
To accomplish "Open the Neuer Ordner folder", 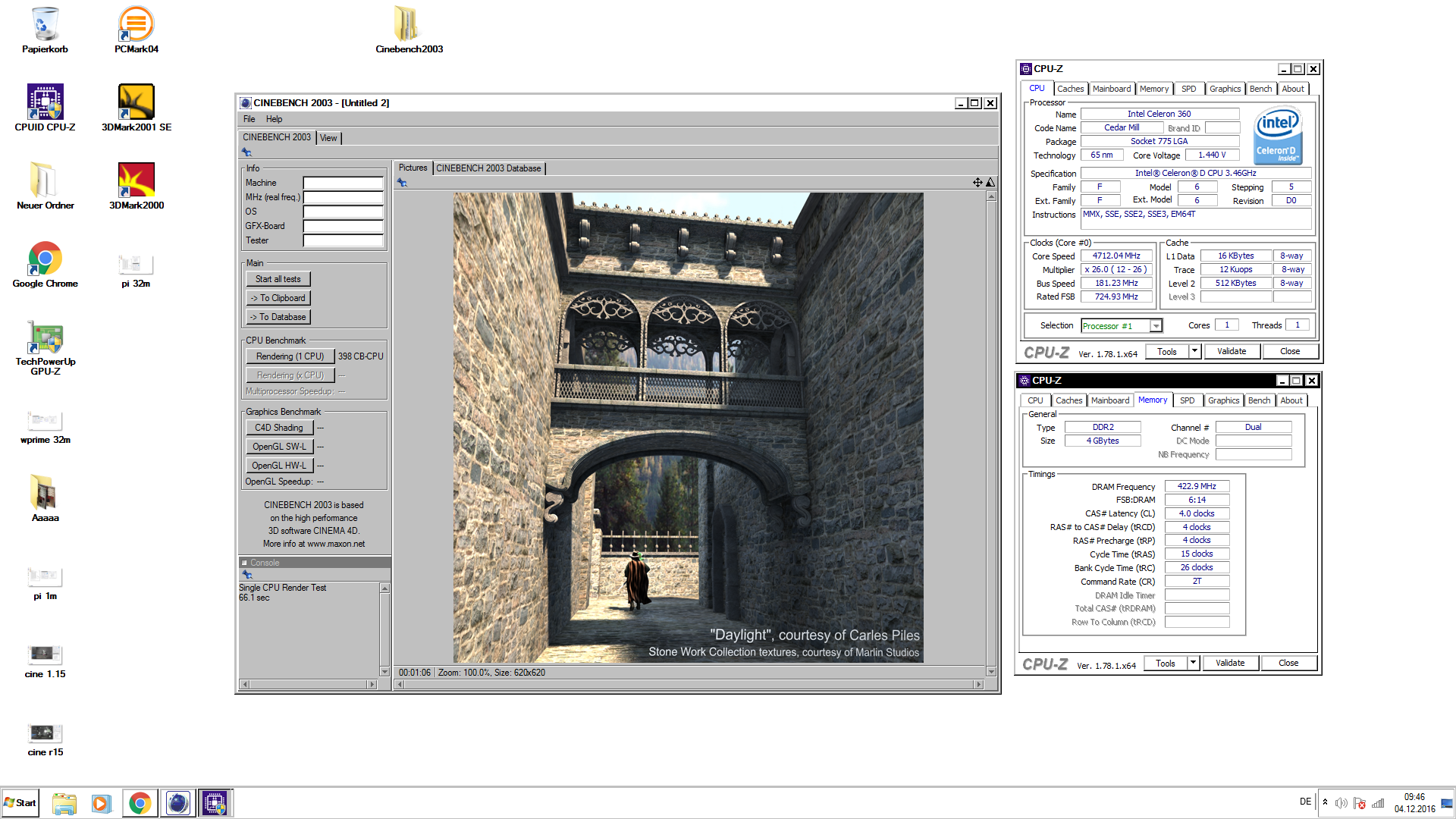I will coord(45,186).
